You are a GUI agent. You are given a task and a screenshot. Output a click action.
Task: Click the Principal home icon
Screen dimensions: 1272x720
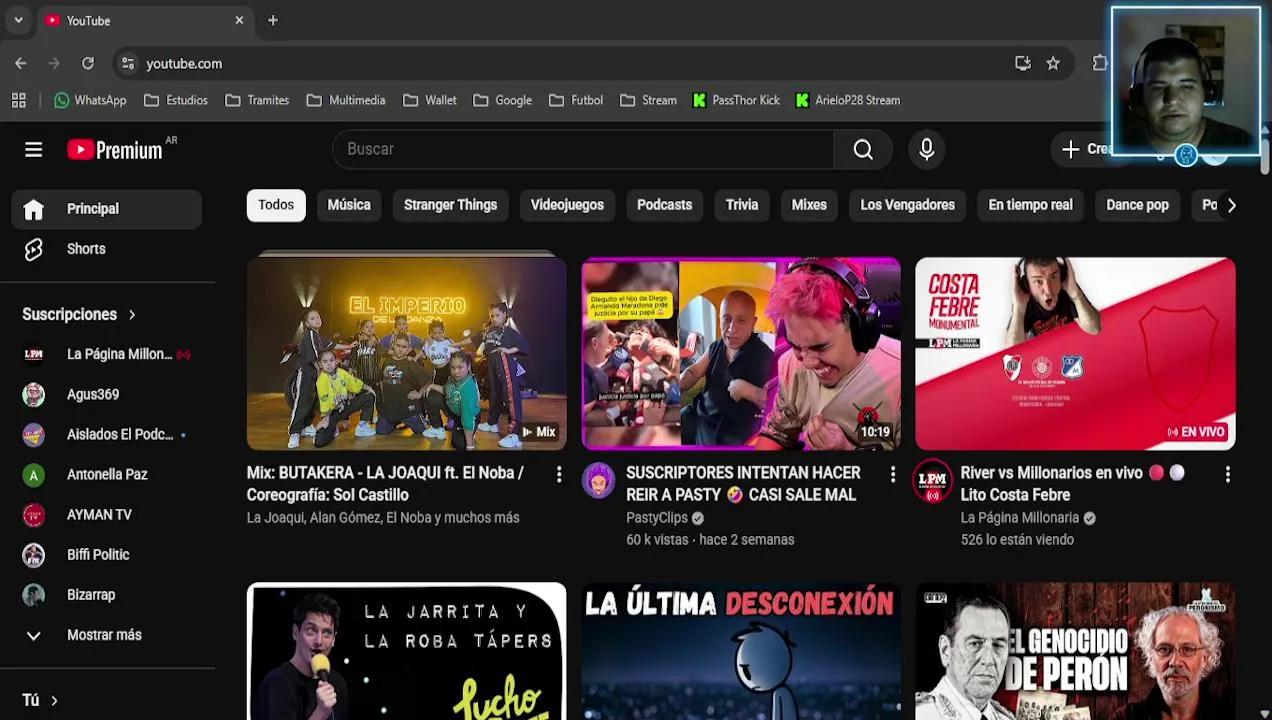click(x=33, y=209)
